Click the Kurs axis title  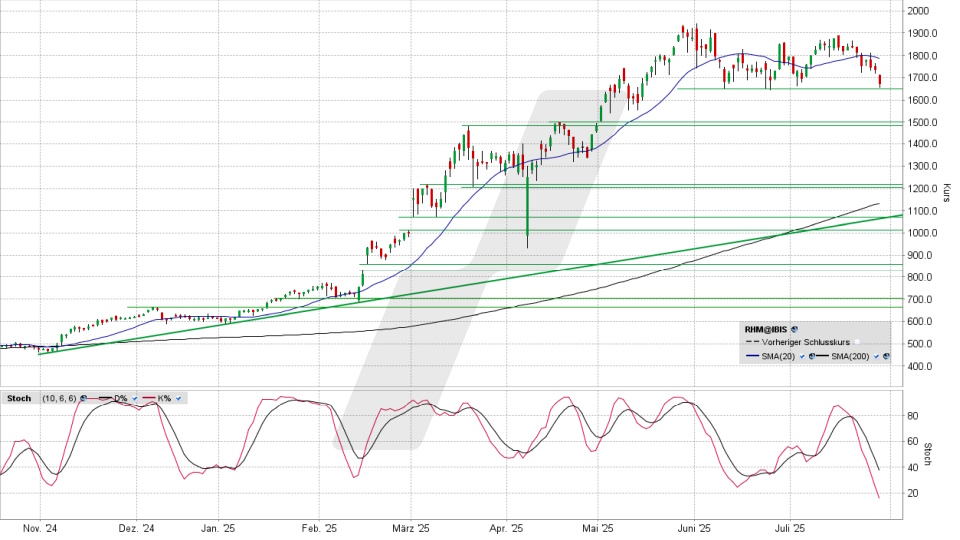947,193
